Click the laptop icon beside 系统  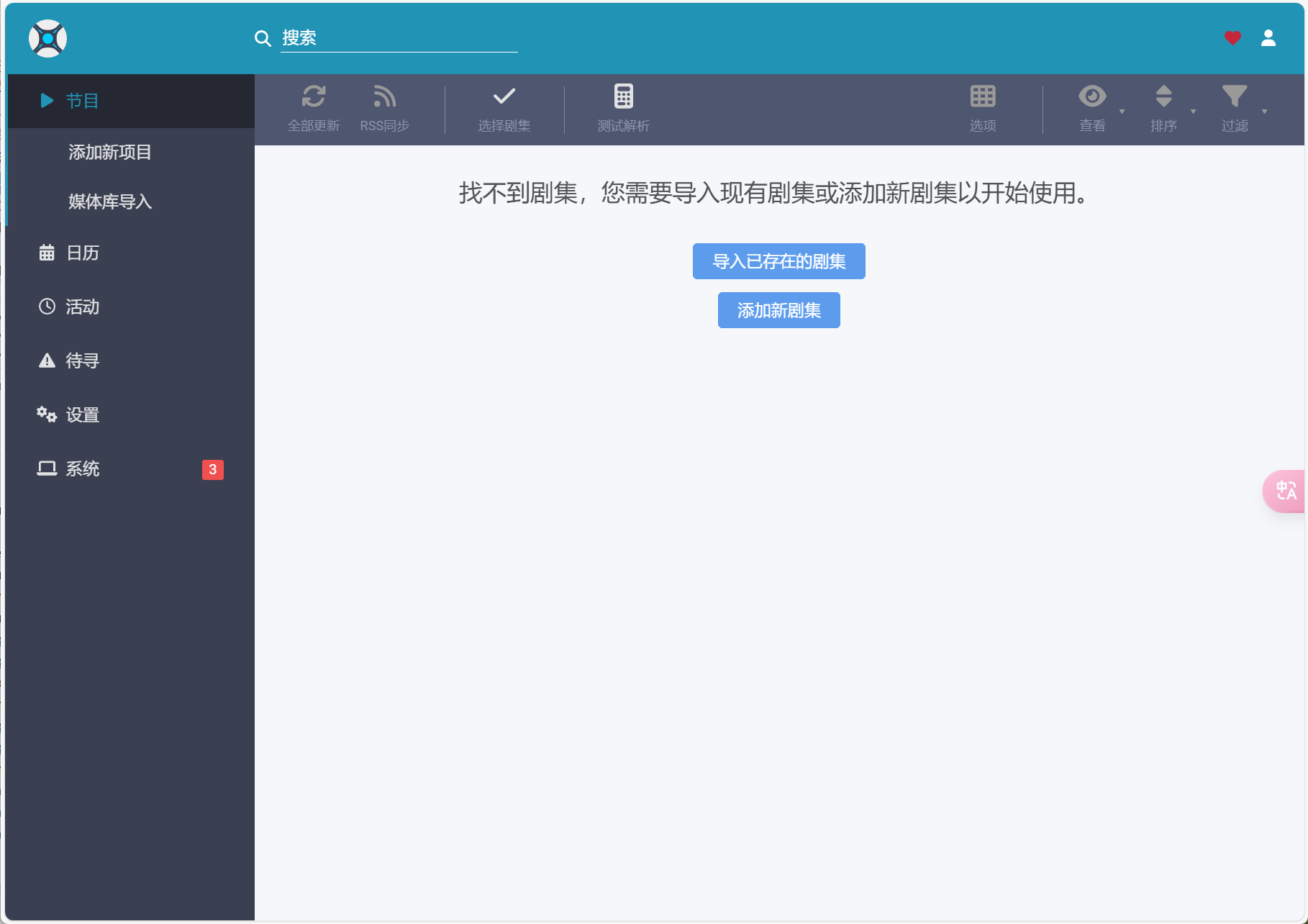tap(47, 468)
